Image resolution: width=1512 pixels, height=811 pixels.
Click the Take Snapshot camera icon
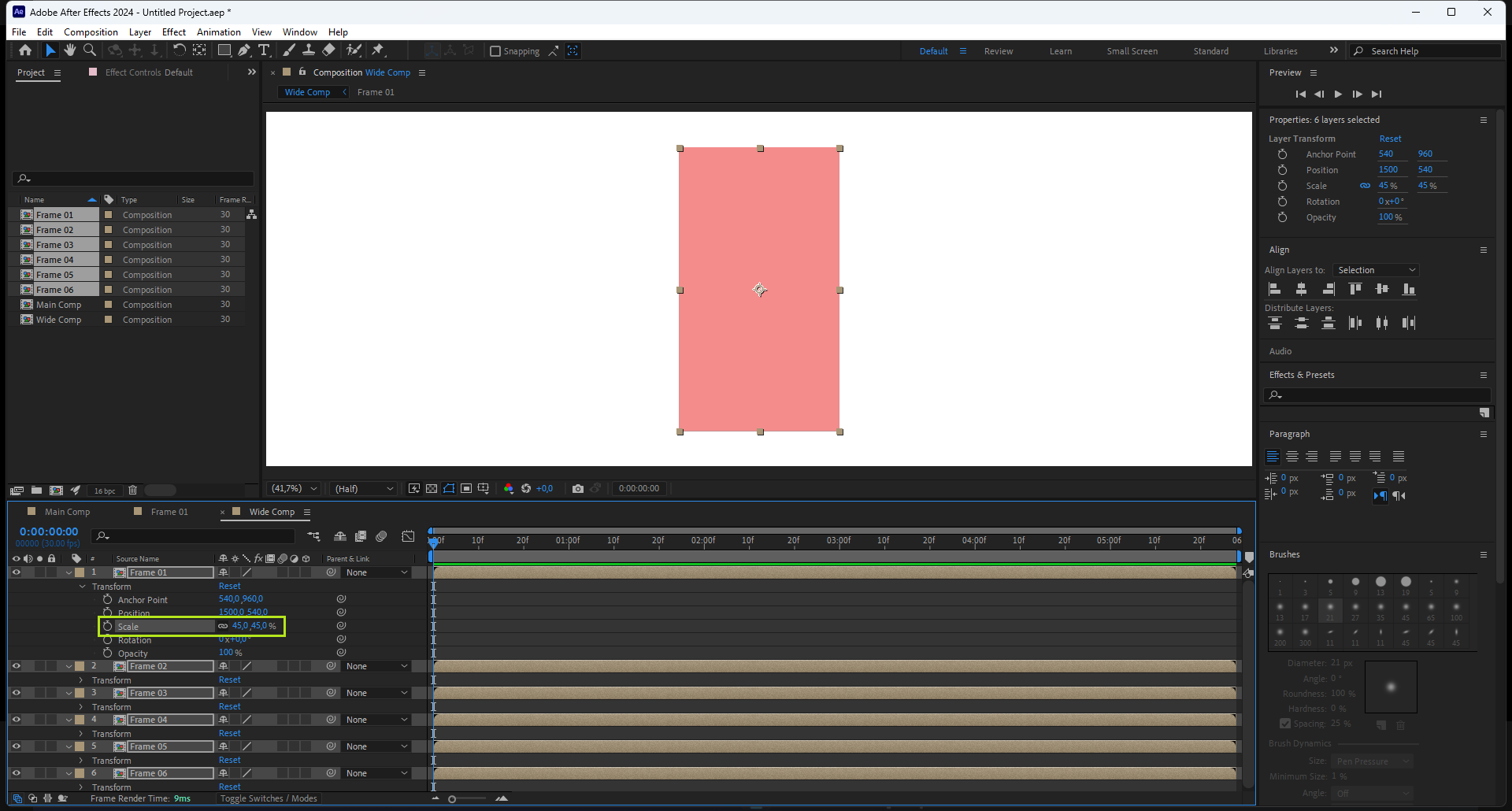tap(578, 489)
